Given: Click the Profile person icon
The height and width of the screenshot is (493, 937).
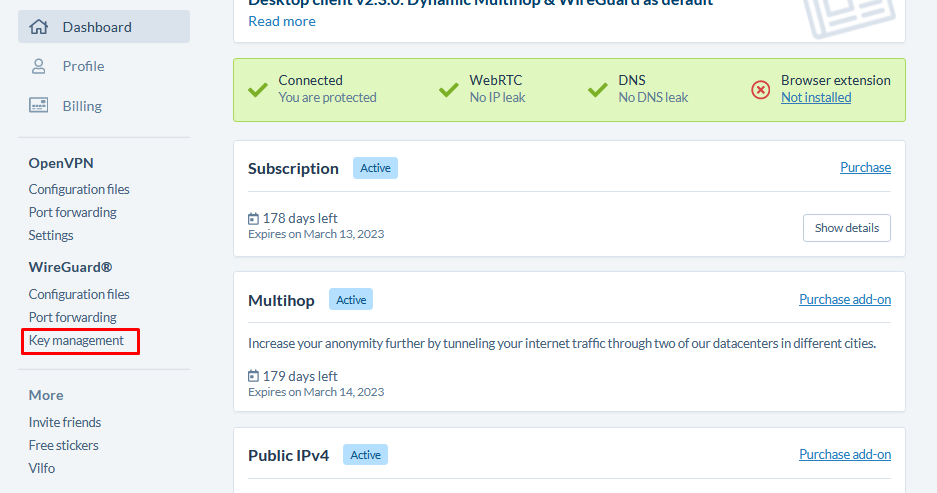Looking at the screenshot, I should point(38,66).
